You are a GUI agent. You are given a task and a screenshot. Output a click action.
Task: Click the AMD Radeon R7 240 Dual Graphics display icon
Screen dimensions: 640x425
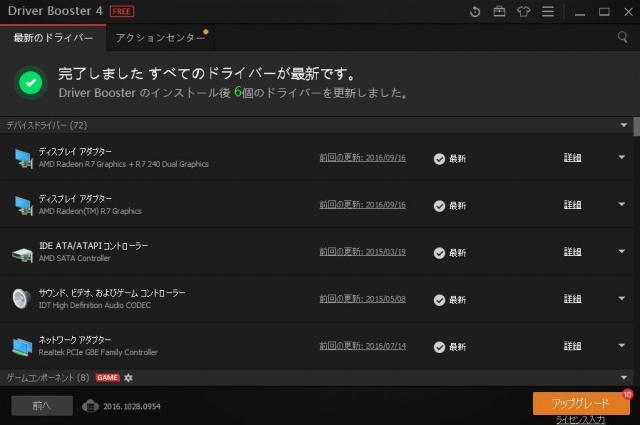(23, 158)
